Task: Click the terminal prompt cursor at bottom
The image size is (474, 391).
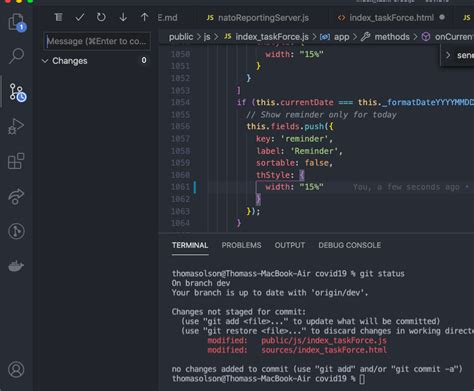Action: coord(362,379)
